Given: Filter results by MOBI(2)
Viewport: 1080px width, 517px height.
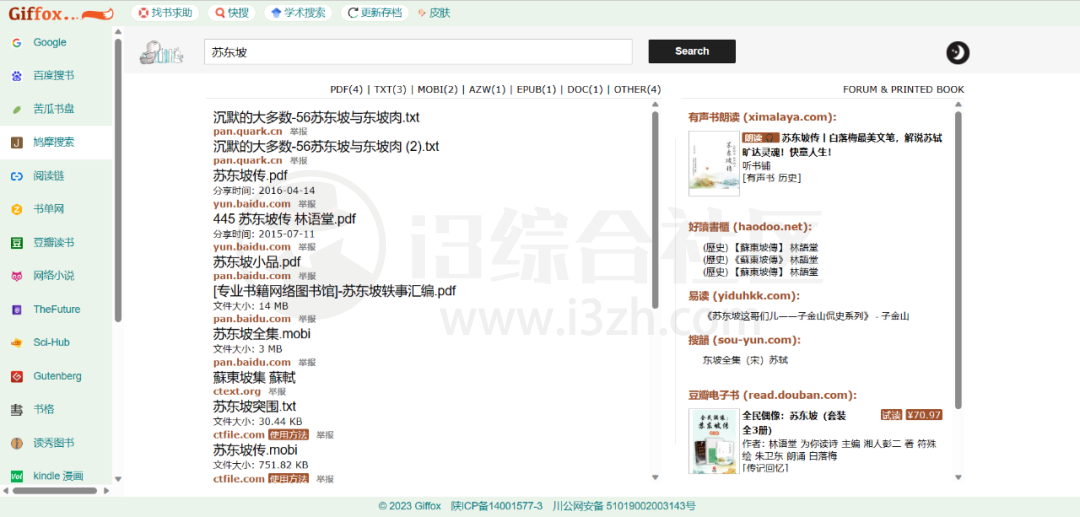Looking at the screenshot, I should [438, 89].
